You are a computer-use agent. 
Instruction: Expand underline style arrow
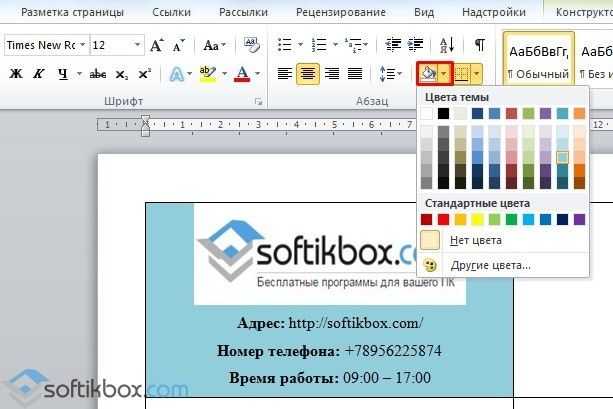coord(79,74)
